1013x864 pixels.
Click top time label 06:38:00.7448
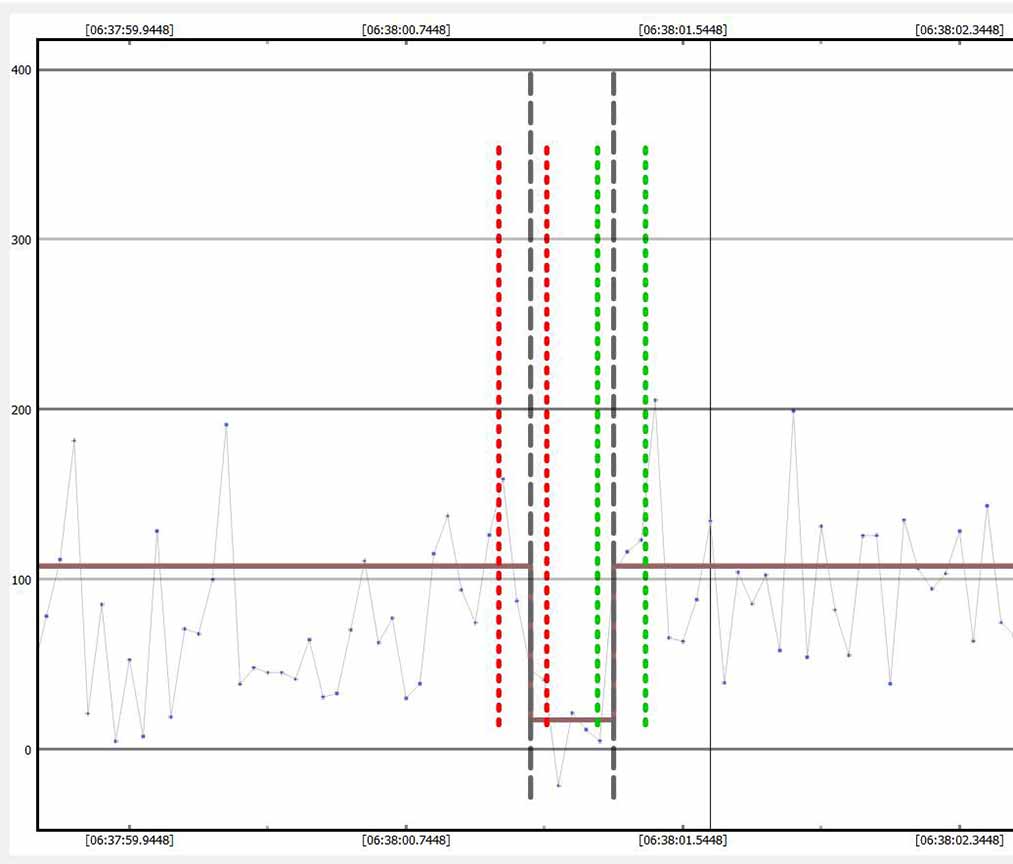(405, 30)
